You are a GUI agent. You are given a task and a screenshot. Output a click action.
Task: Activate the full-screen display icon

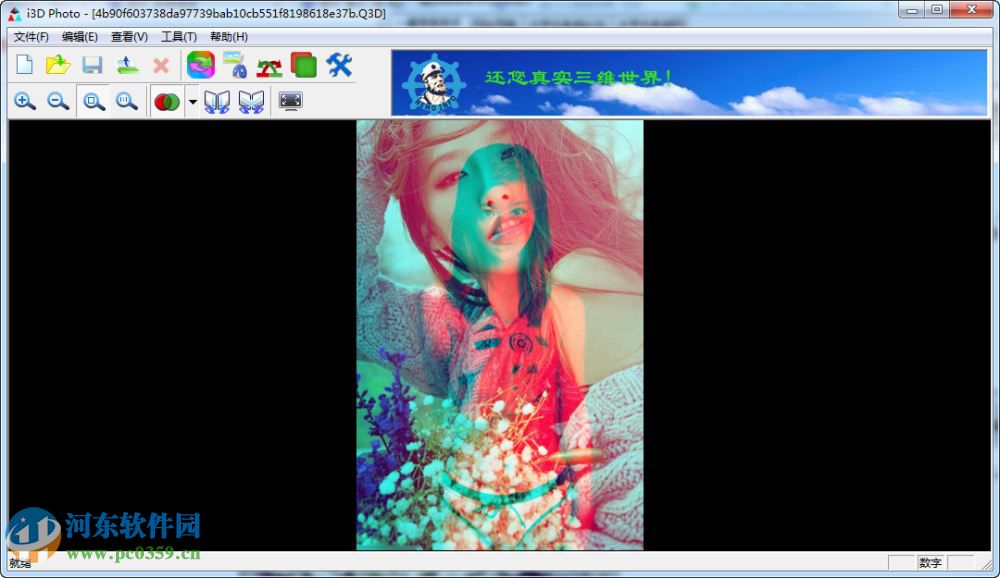290,100
